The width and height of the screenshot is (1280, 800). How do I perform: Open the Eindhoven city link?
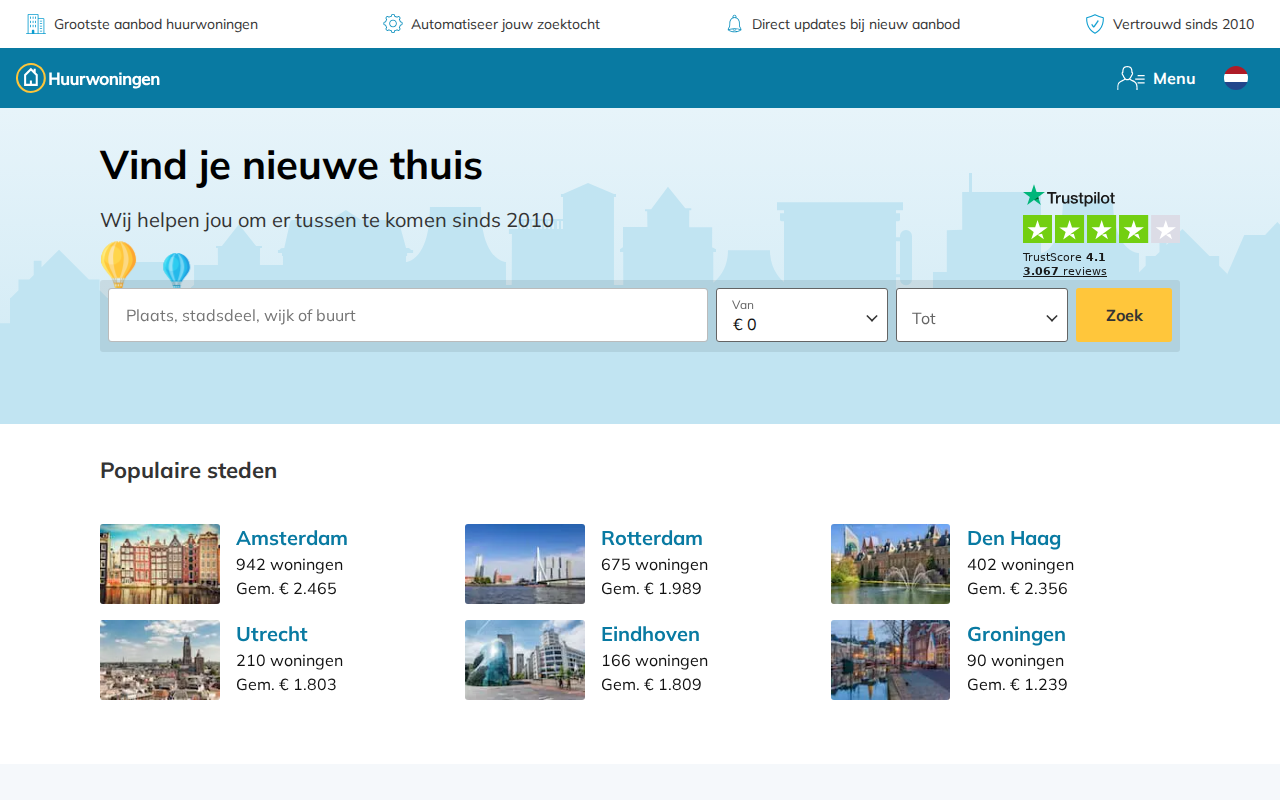click(650, 634)
